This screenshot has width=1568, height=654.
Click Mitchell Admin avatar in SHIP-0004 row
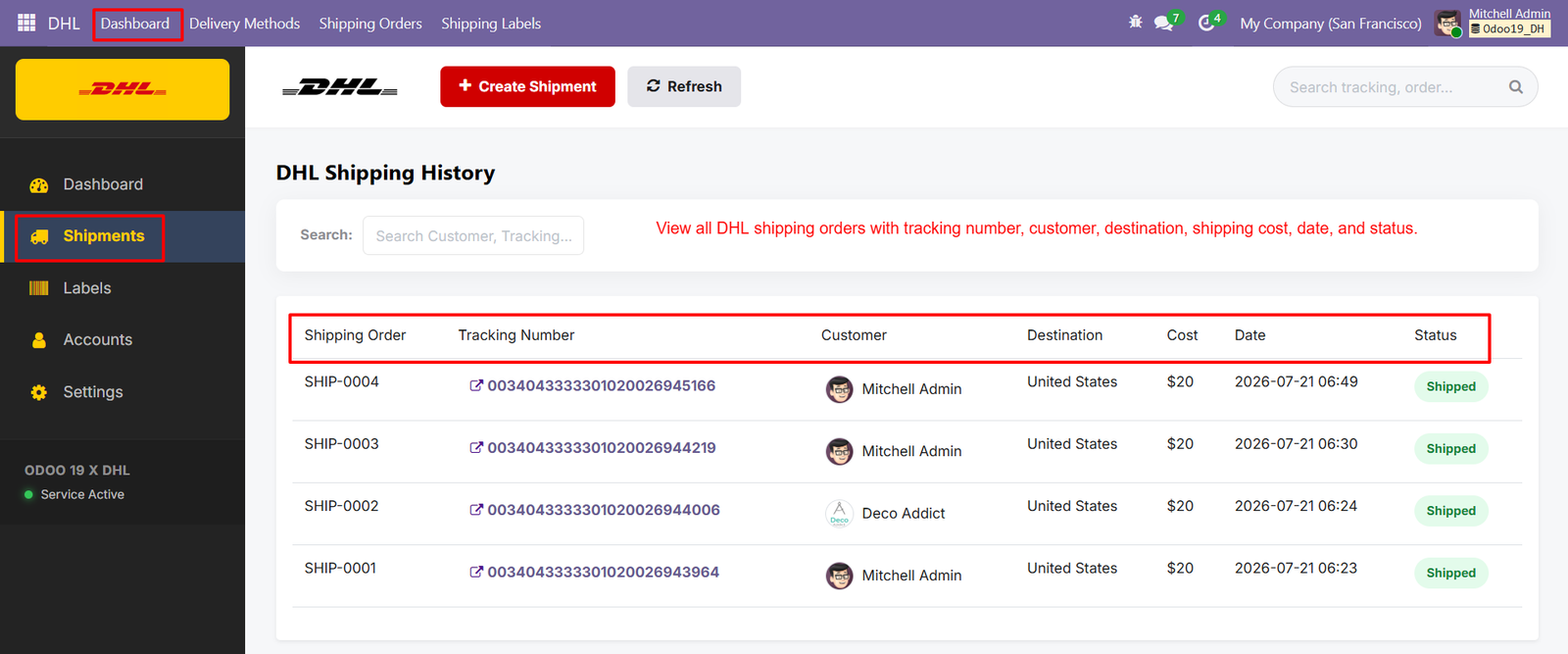click(x=840, y=389)
